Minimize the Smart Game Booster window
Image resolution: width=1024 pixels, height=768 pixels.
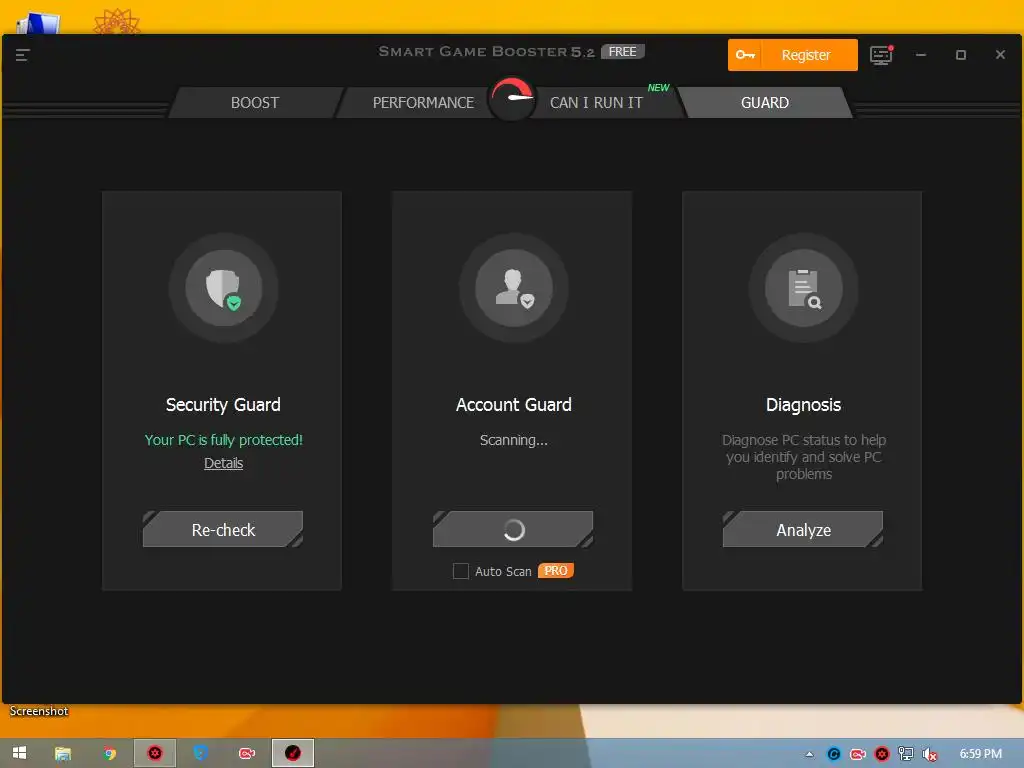(x=921, y=55)
